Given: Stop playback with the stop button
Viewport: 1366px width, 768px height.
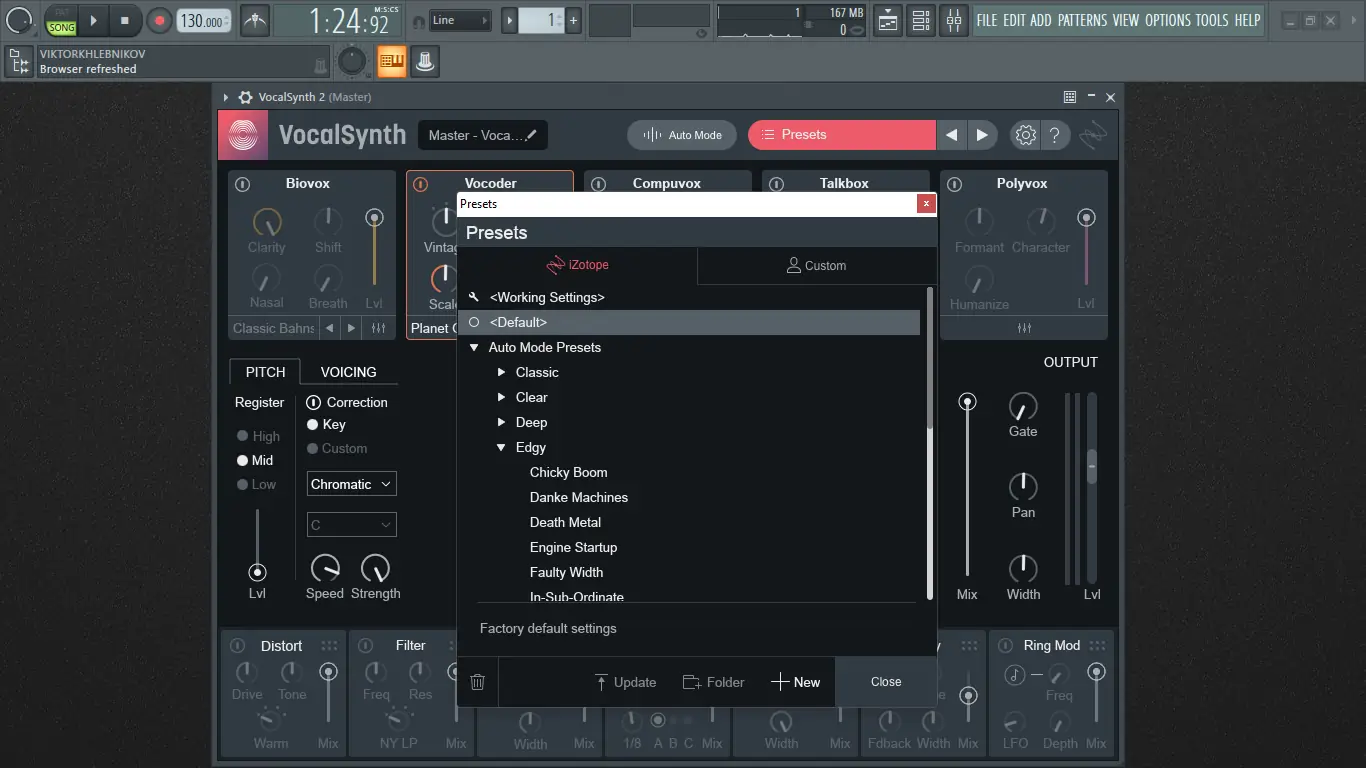Looking at the screenshot, I should point(125,20).
